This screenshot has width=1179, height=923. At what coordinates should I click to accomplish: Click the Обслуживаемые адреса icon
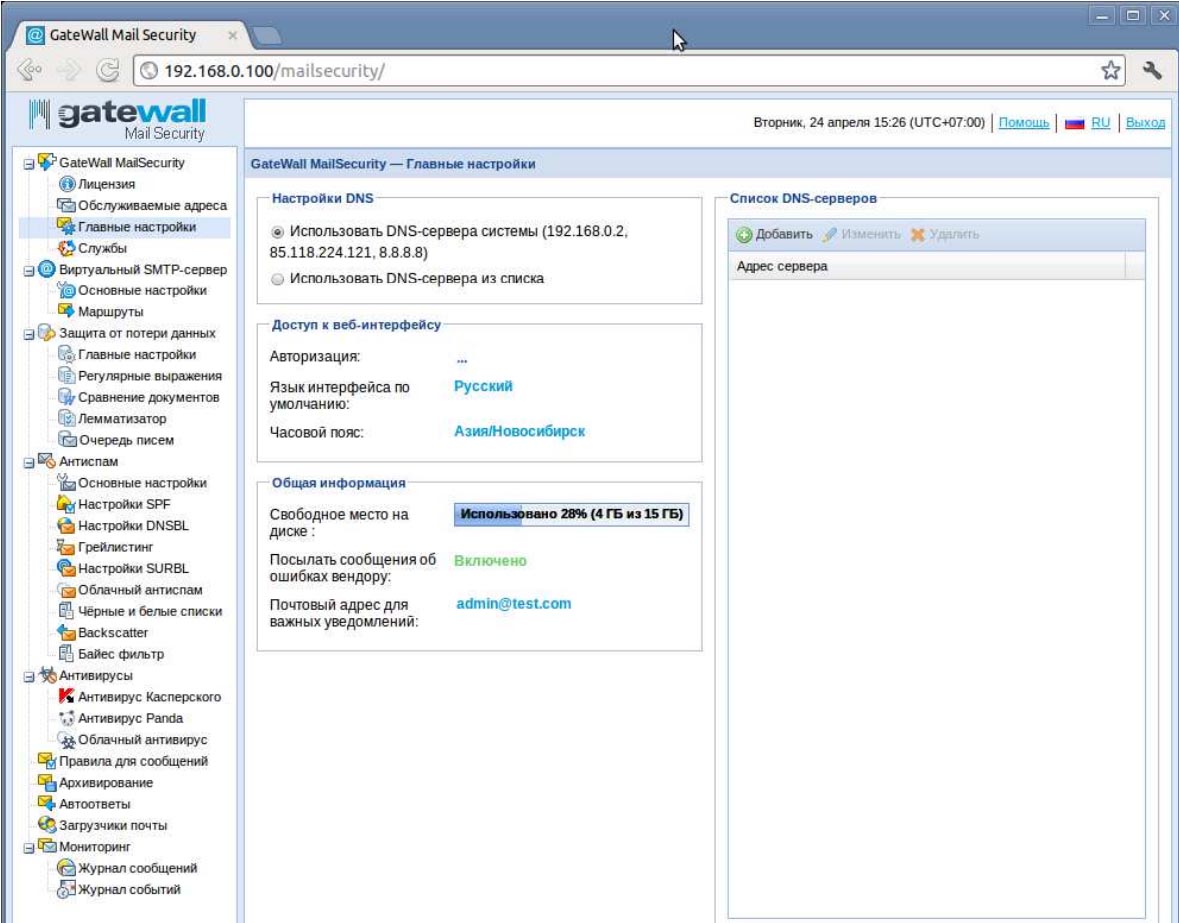tap(66, 205)
